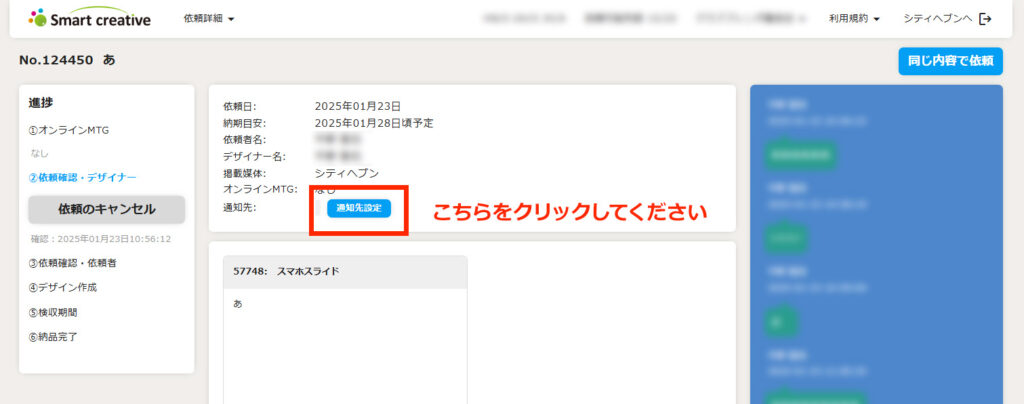Viewport: 1024px width, 404px height.
Task: Click the date 2025年01月23日 value
Action: coord(357,106)
